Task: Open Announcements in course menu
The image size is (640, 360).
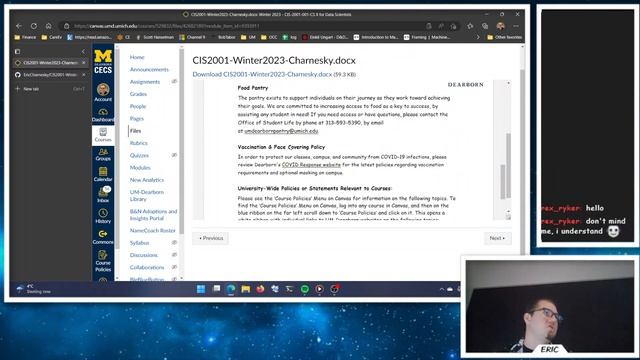Action: coord(149,69)
